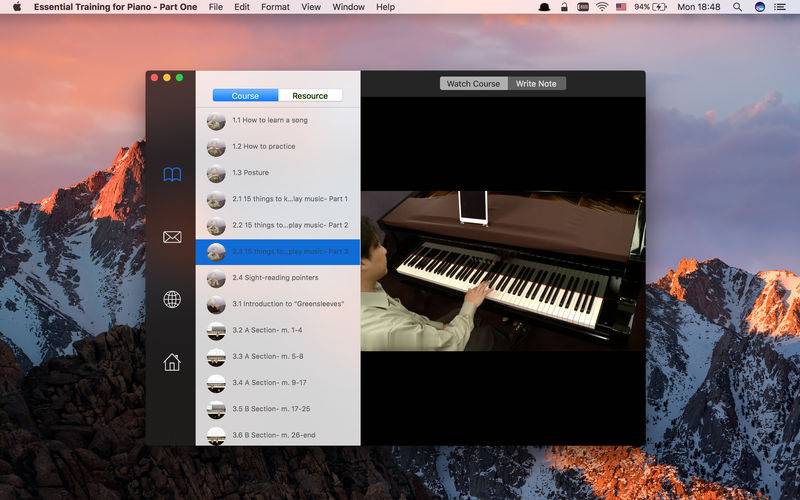
Task: Open the home sidebar icon
Action: click(172, 362)
